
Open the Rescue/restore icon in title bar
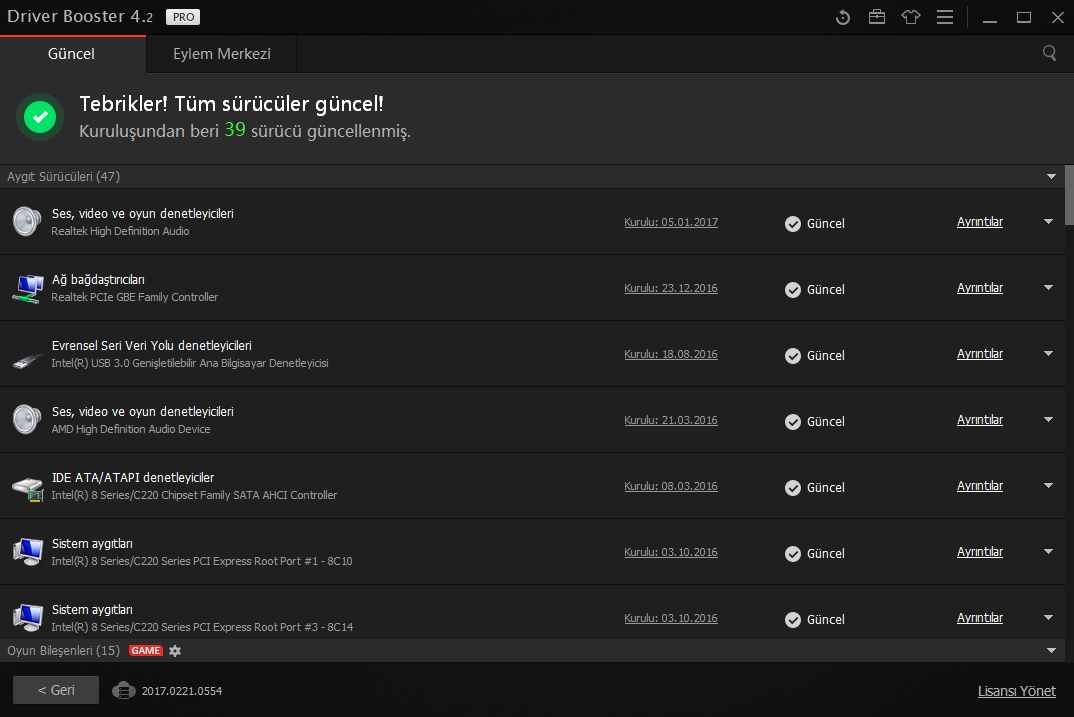click(842, 17)
